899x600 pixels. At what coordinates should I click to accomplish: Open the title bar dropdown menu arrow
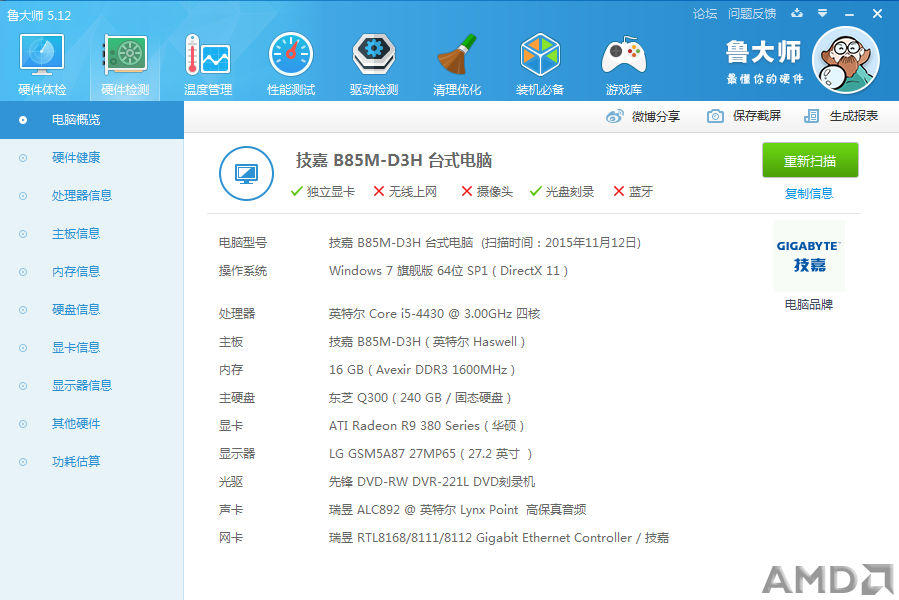pos(822,13)
